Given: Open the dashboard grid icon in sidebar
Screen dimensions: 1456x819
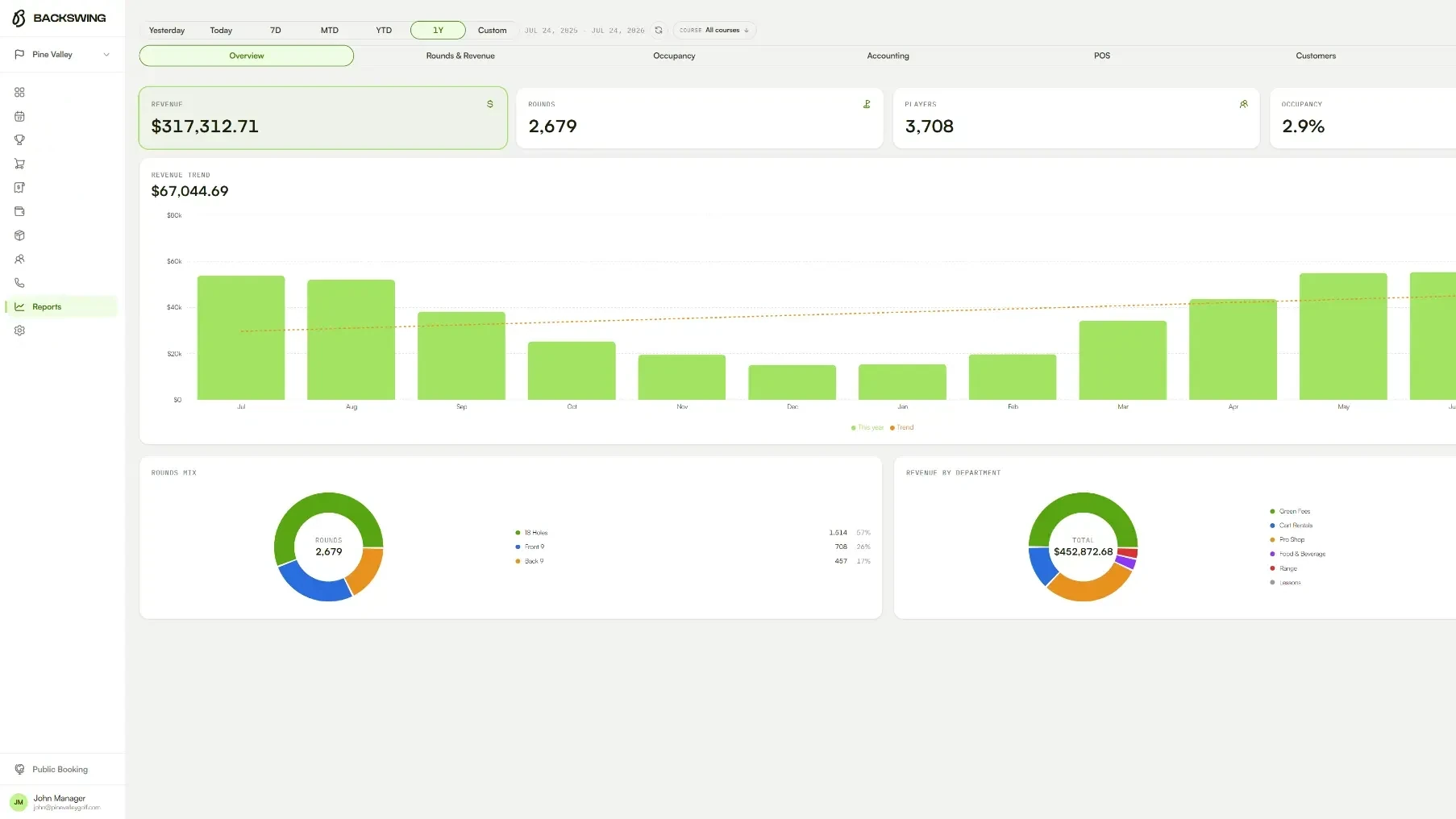Looking at the screenshot, I should click(19, 92).
